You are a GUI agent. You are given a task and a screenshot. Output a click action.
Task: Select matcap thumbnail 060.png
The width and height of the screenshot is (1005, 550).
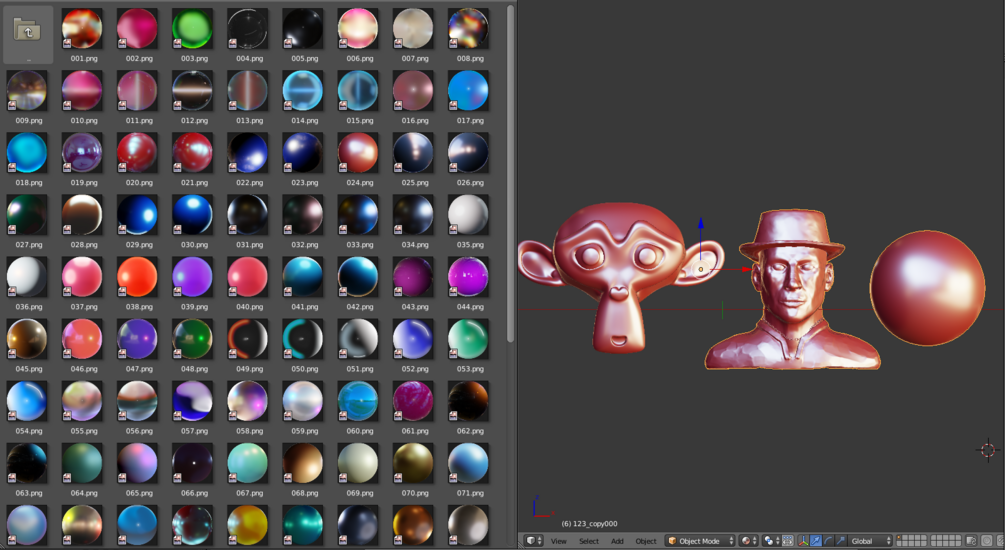coord(358,401)
